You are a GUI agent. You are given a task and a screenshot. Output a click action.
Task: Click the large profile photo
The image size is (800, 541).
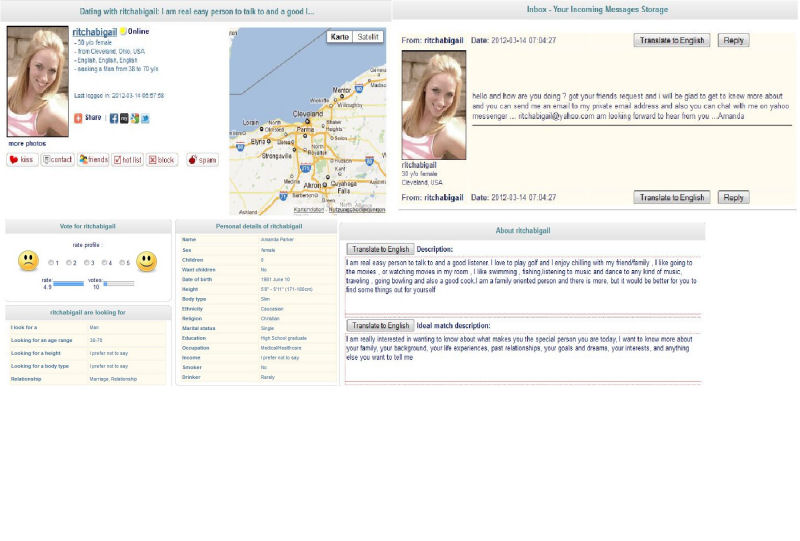[38, 82]
